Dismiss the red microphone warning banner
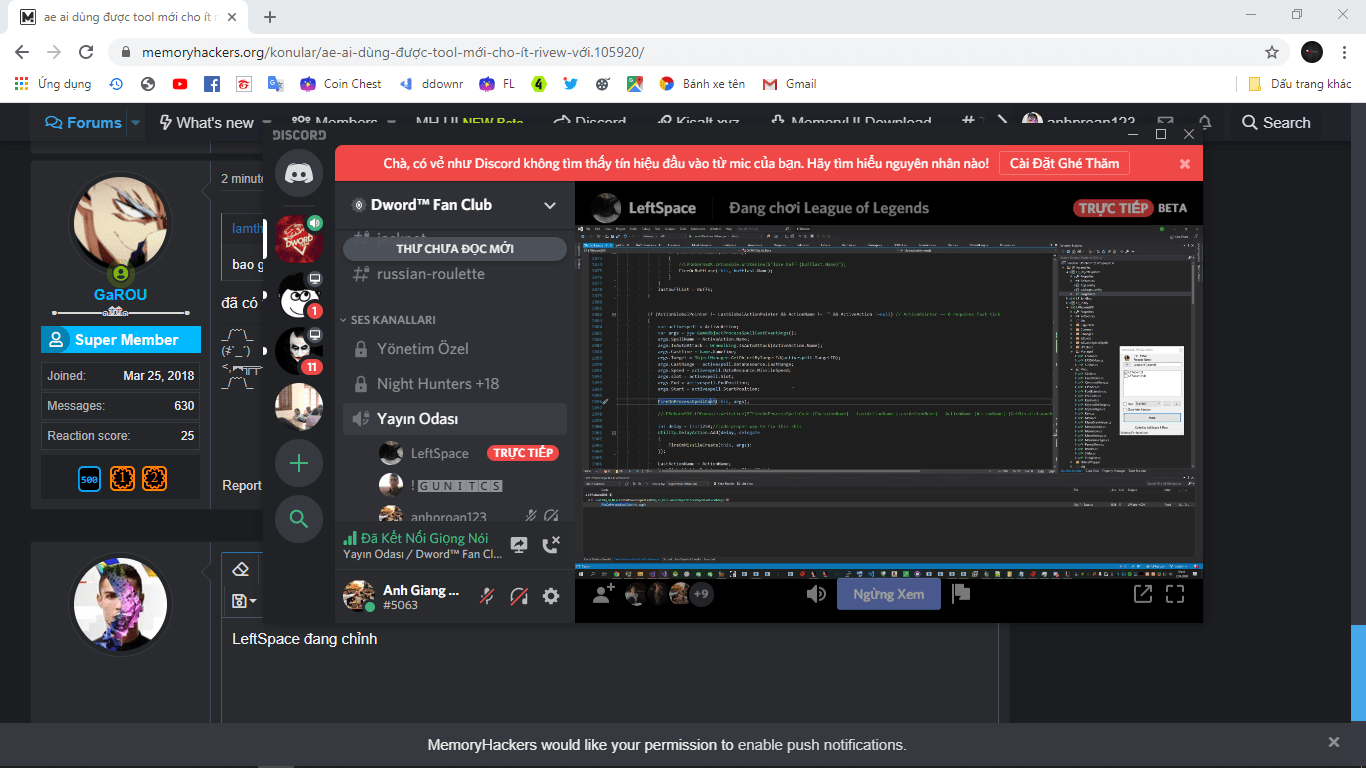Image resolution: width=1366 pixels, height=768 pixels. pos(1185,164)
